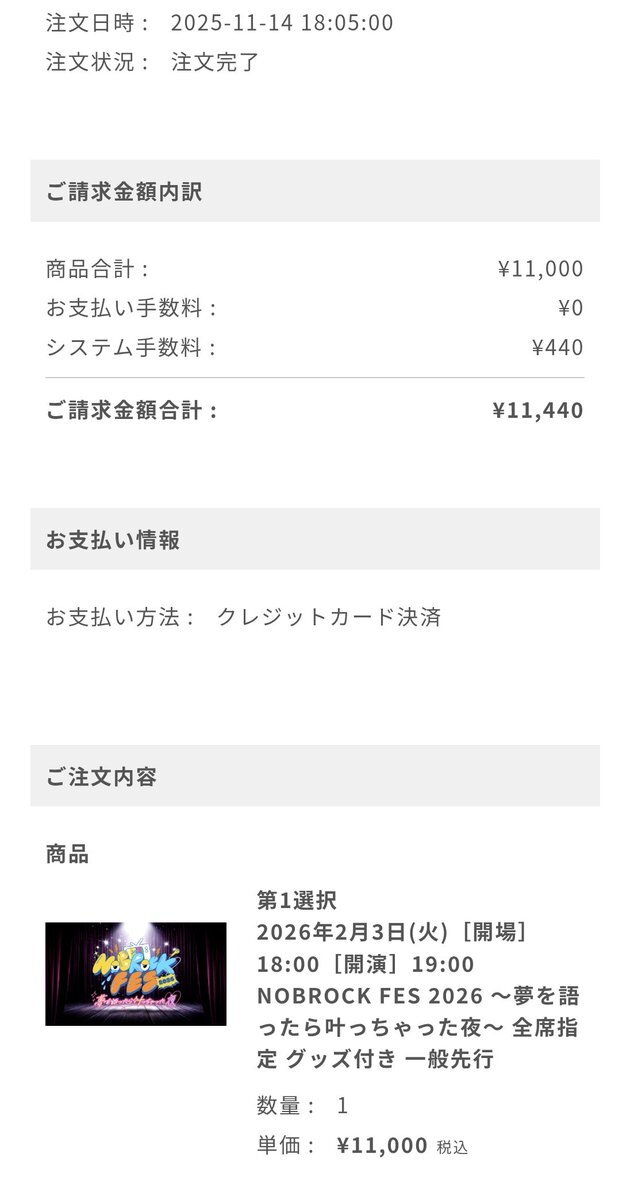
Task: Click the ご請求金額合計 bold label
Action: coord(132,410)
